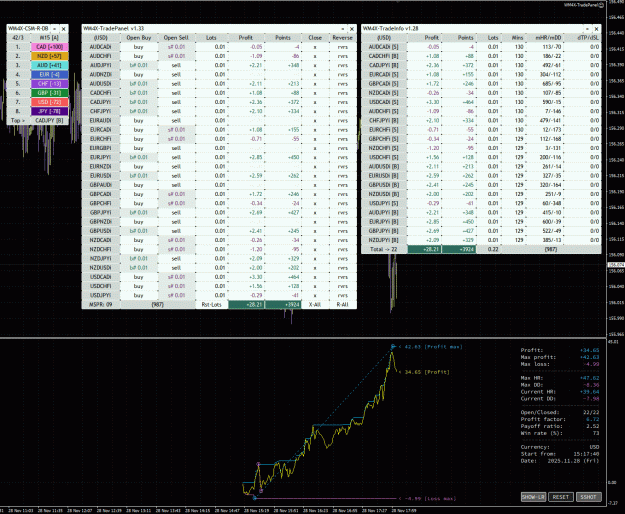The image size is (625, 514).
Task: Close the AUDJPY position via its x
Action: (x=315, y=65)
